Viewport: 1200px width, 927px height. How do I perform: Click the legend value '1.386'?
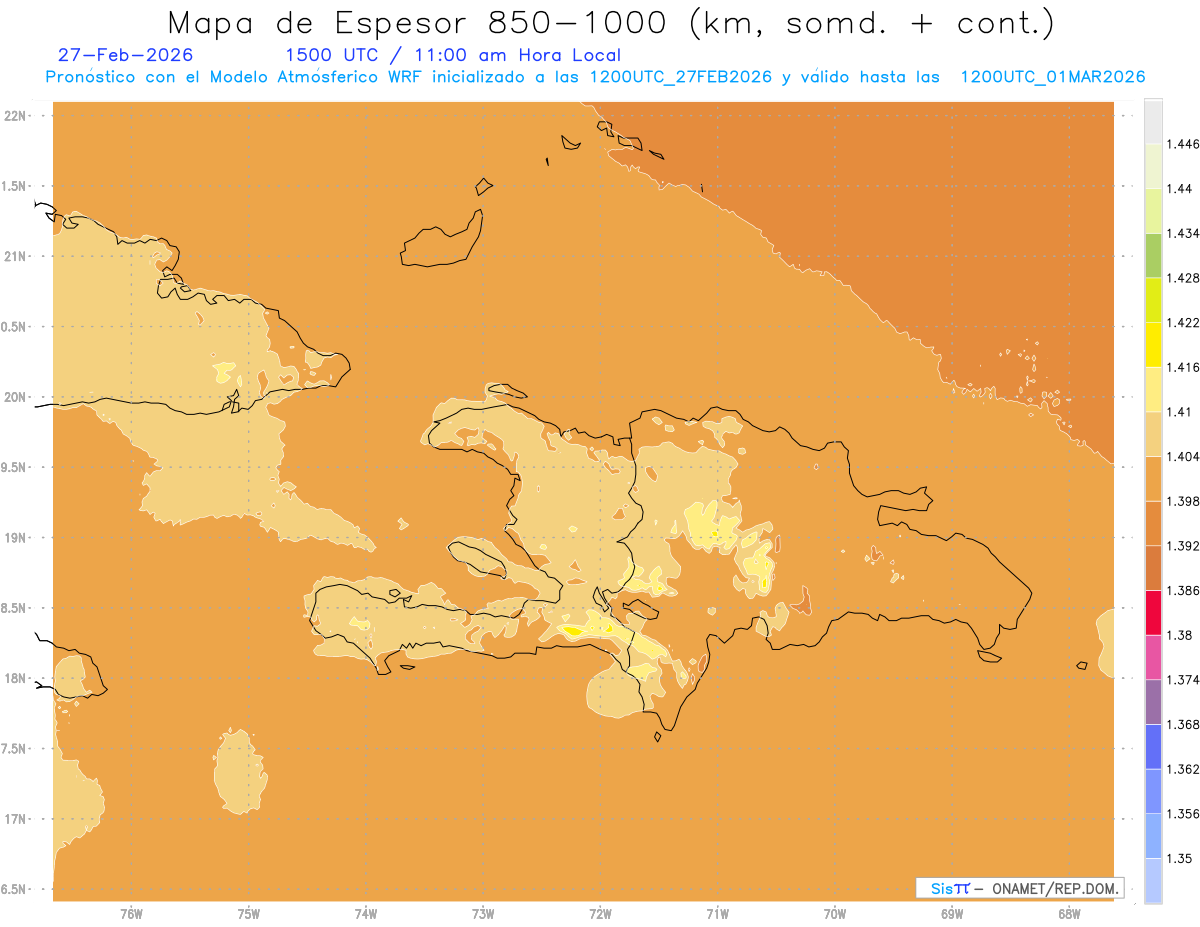tap(1182, 590)
